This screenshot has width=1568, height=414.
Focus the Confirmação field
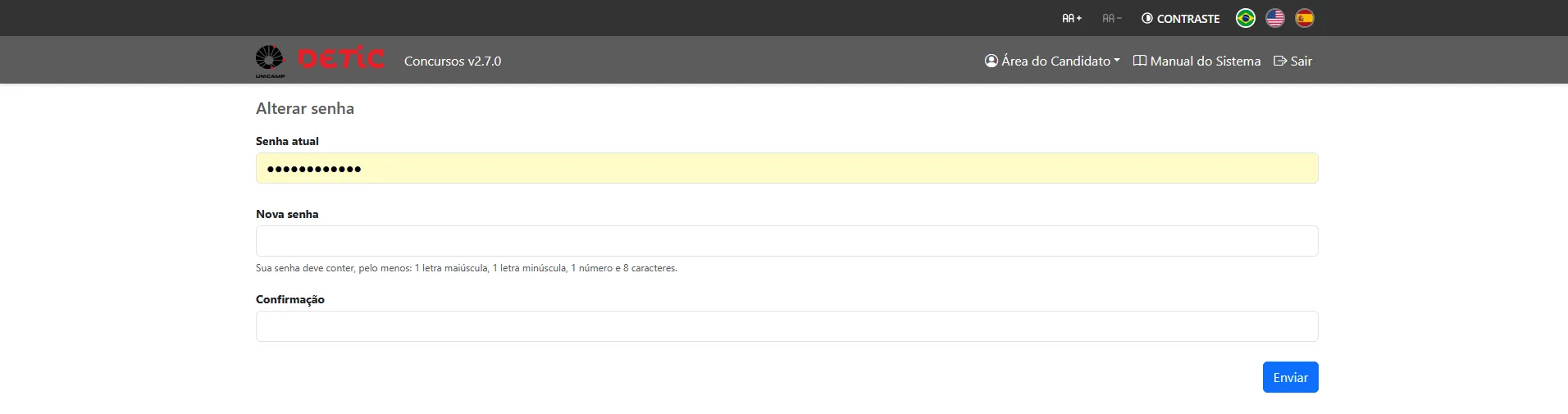787,326
